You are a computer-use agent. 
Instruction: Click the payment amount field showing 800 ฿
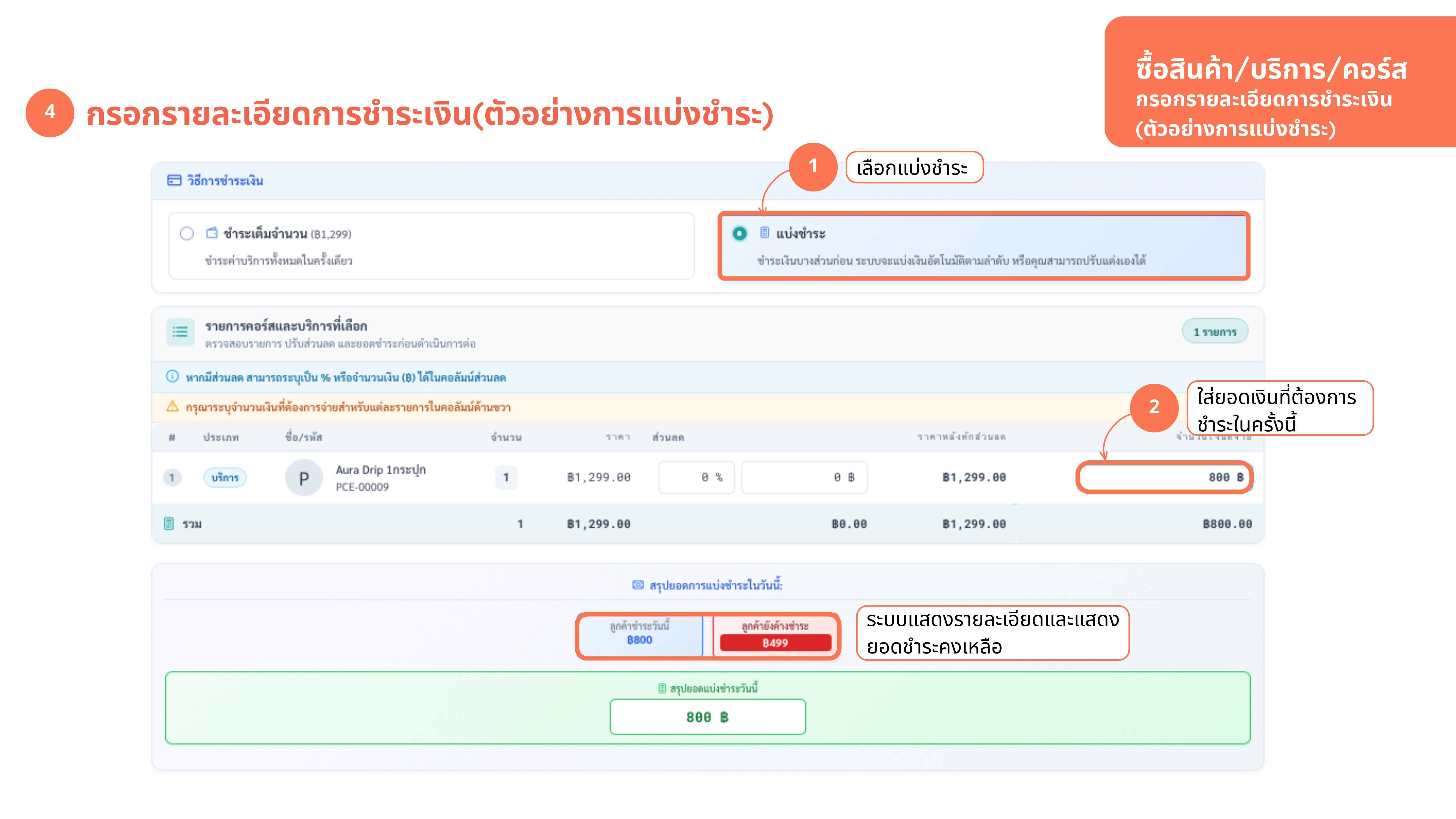[x=1165, y=478]
